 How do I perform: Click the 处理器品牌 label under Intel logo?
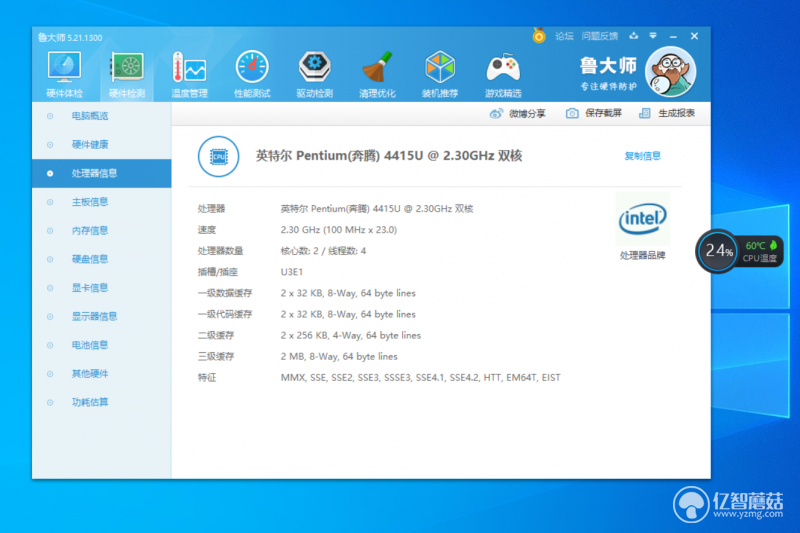[642, 256]
